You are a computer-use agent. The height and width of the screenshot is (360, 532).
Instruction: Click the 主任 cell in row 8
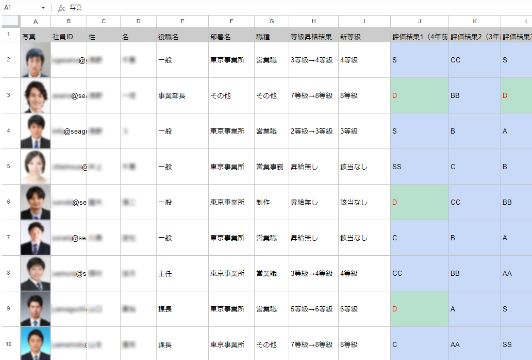[x=183, y=273]
